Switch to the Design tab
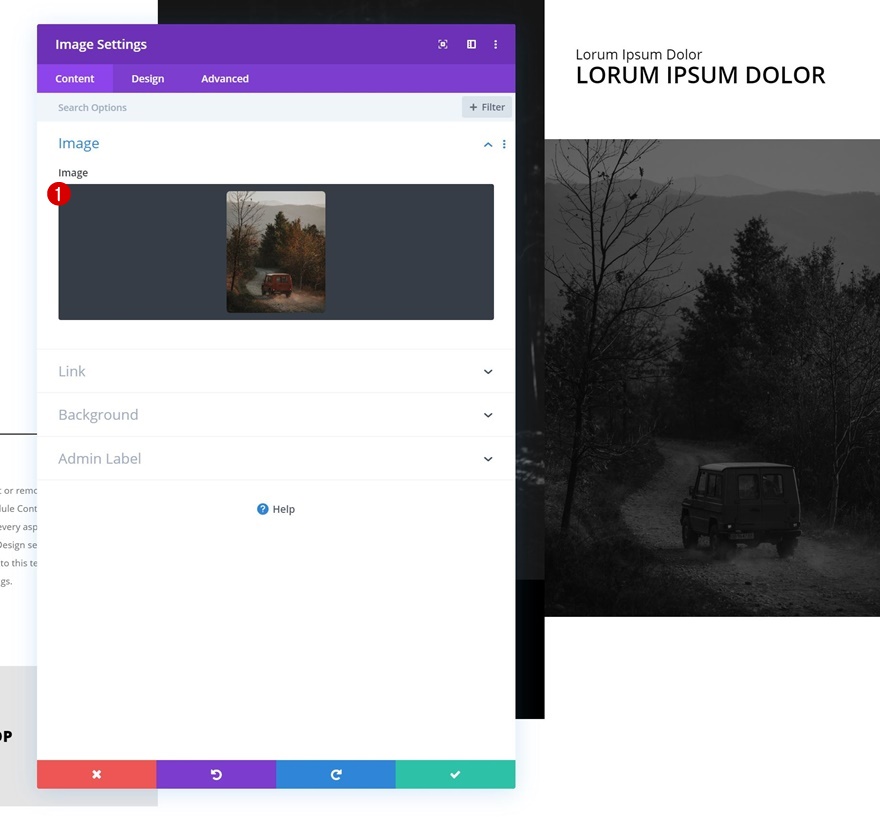Viewport: 880px width, 829px height. [x=148, y=79]
